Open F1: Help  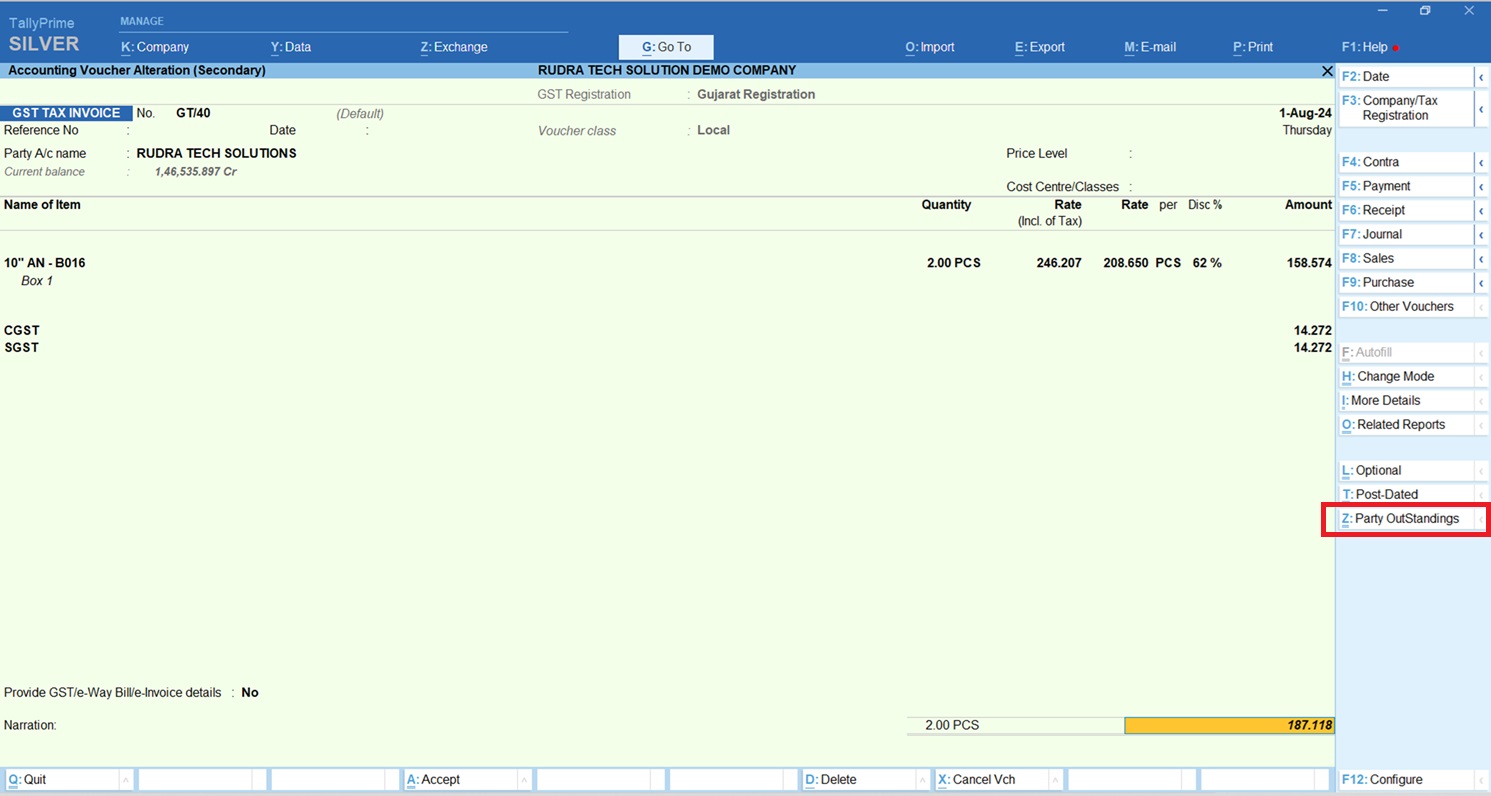(x=1364, y=47)
